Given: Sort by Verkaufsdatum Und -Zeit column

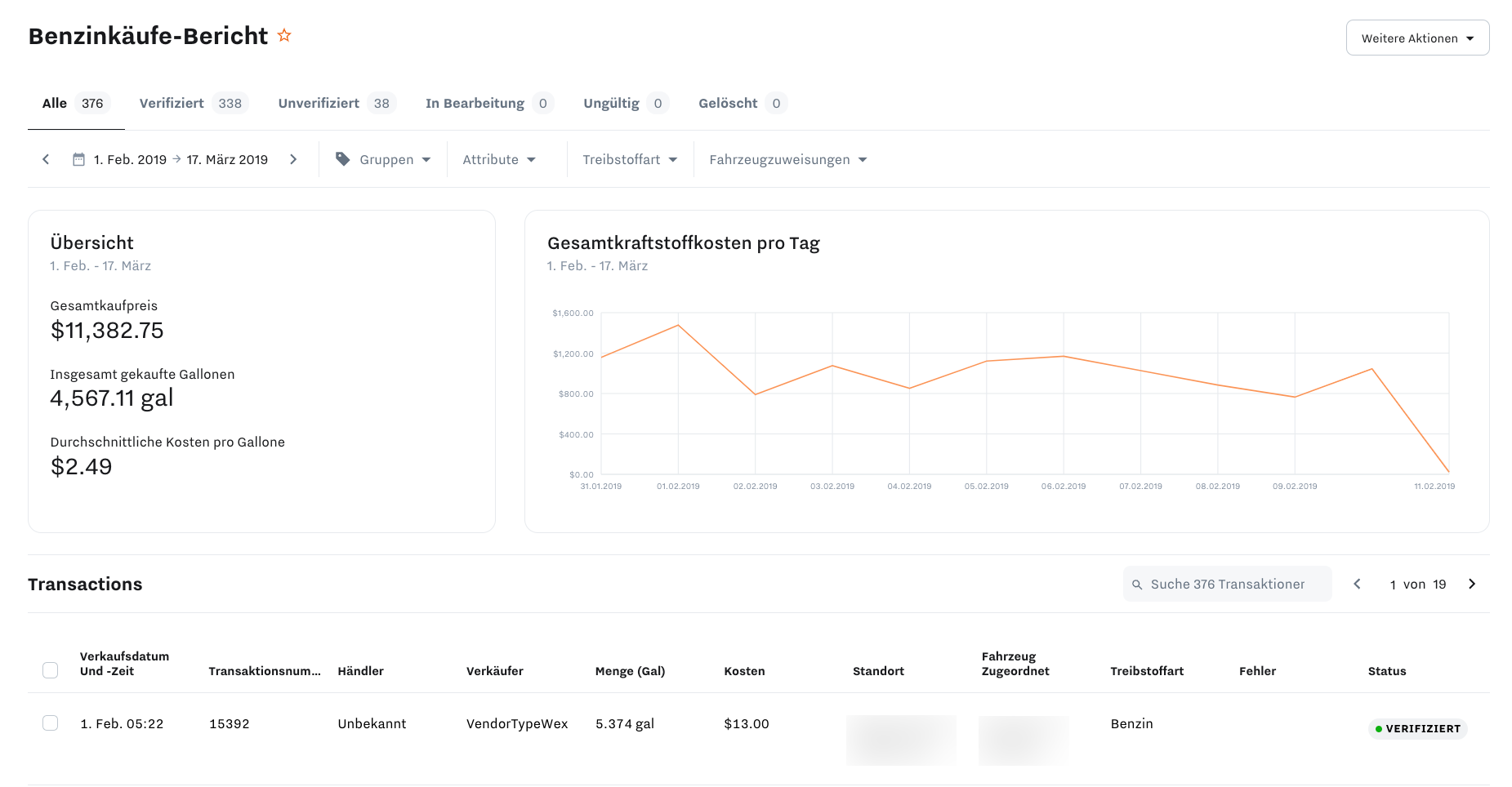Looking at the screenshot, I should point(124,664).
